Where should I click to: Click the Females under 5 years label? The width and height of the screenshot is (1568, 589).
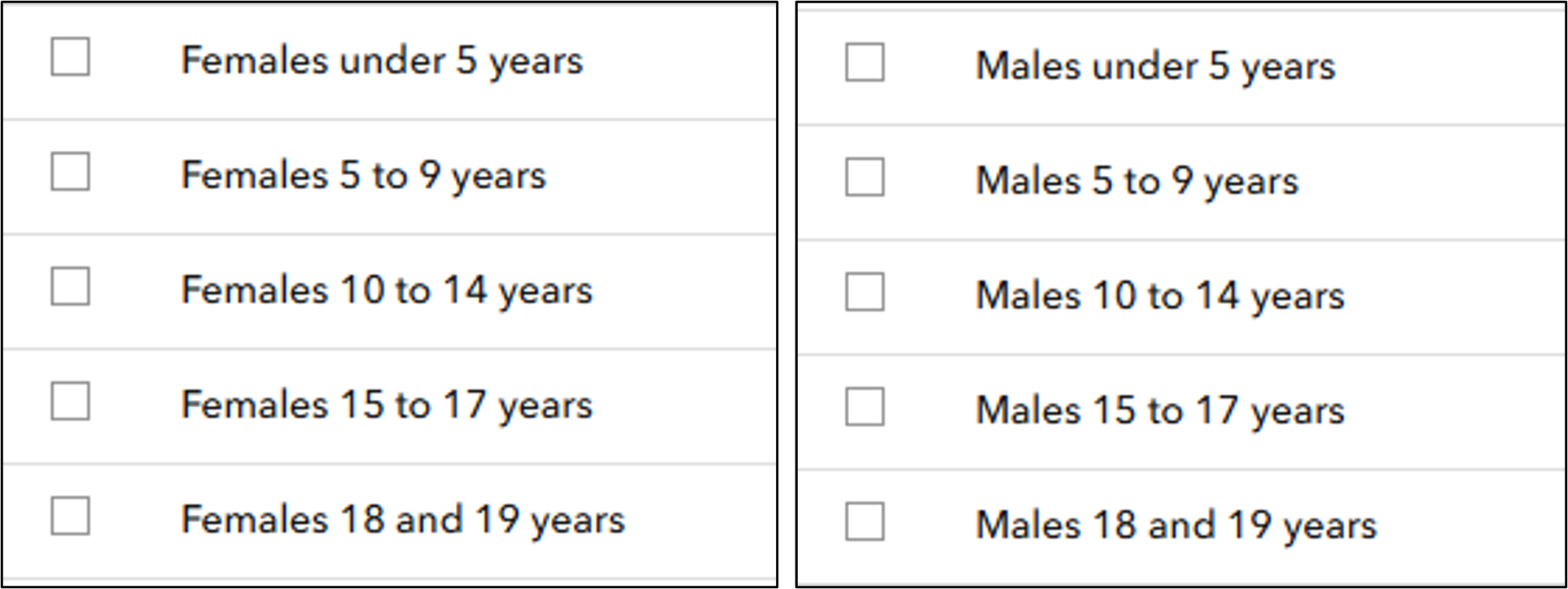click(382, 60)
